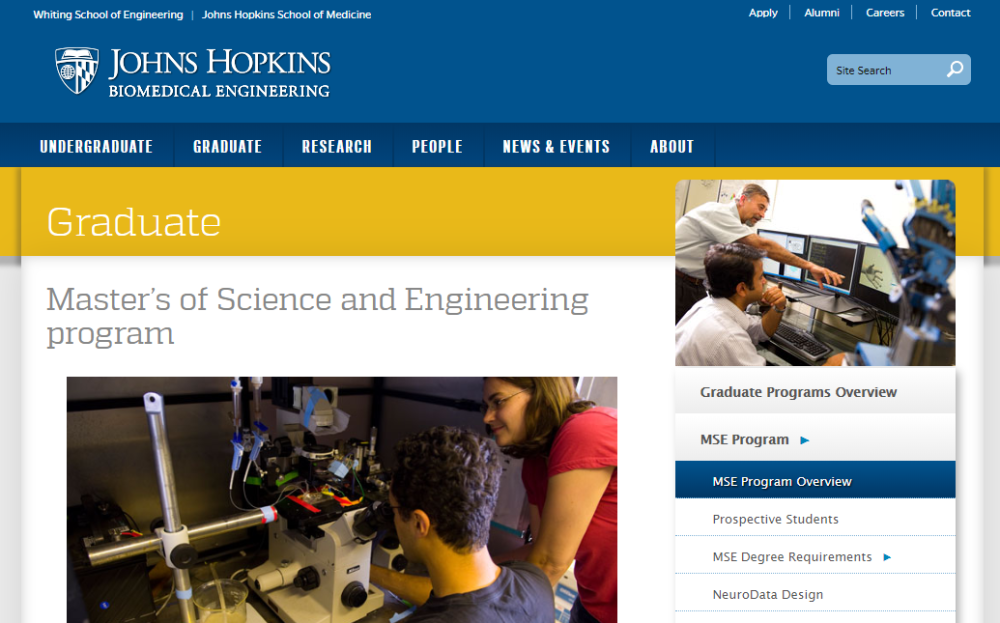This screenshot has height=623, width=1000.
Task: Open the People menu
Action: [438, 147]
